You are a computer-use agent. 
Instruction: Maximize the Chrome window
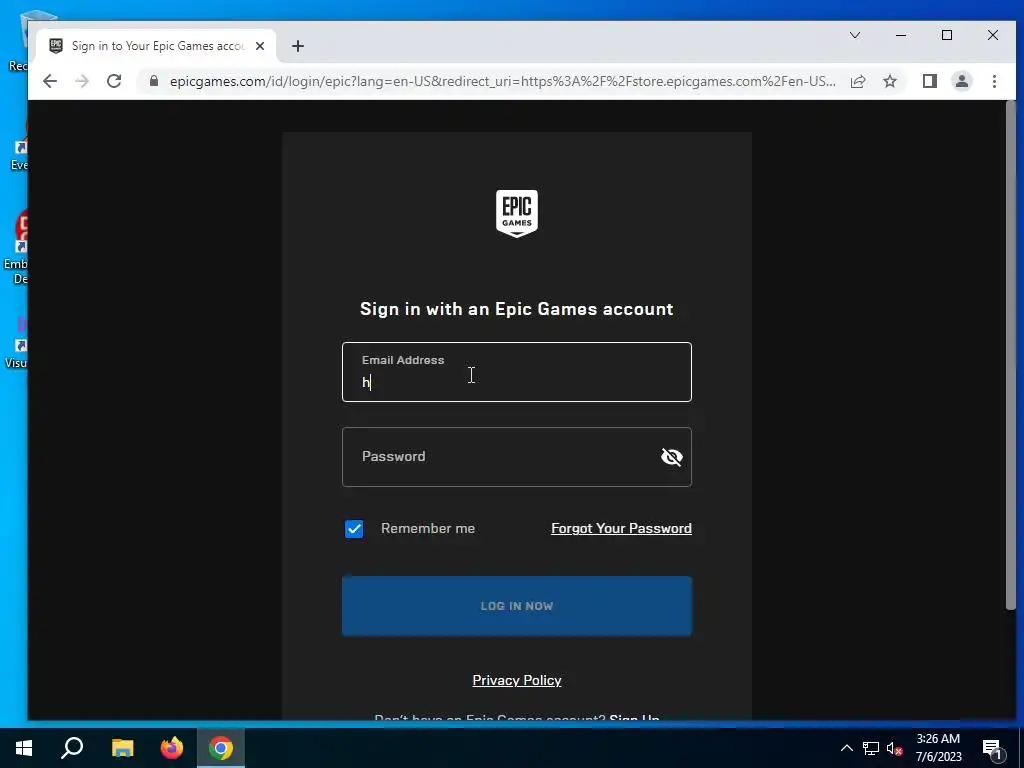[946, 35]
